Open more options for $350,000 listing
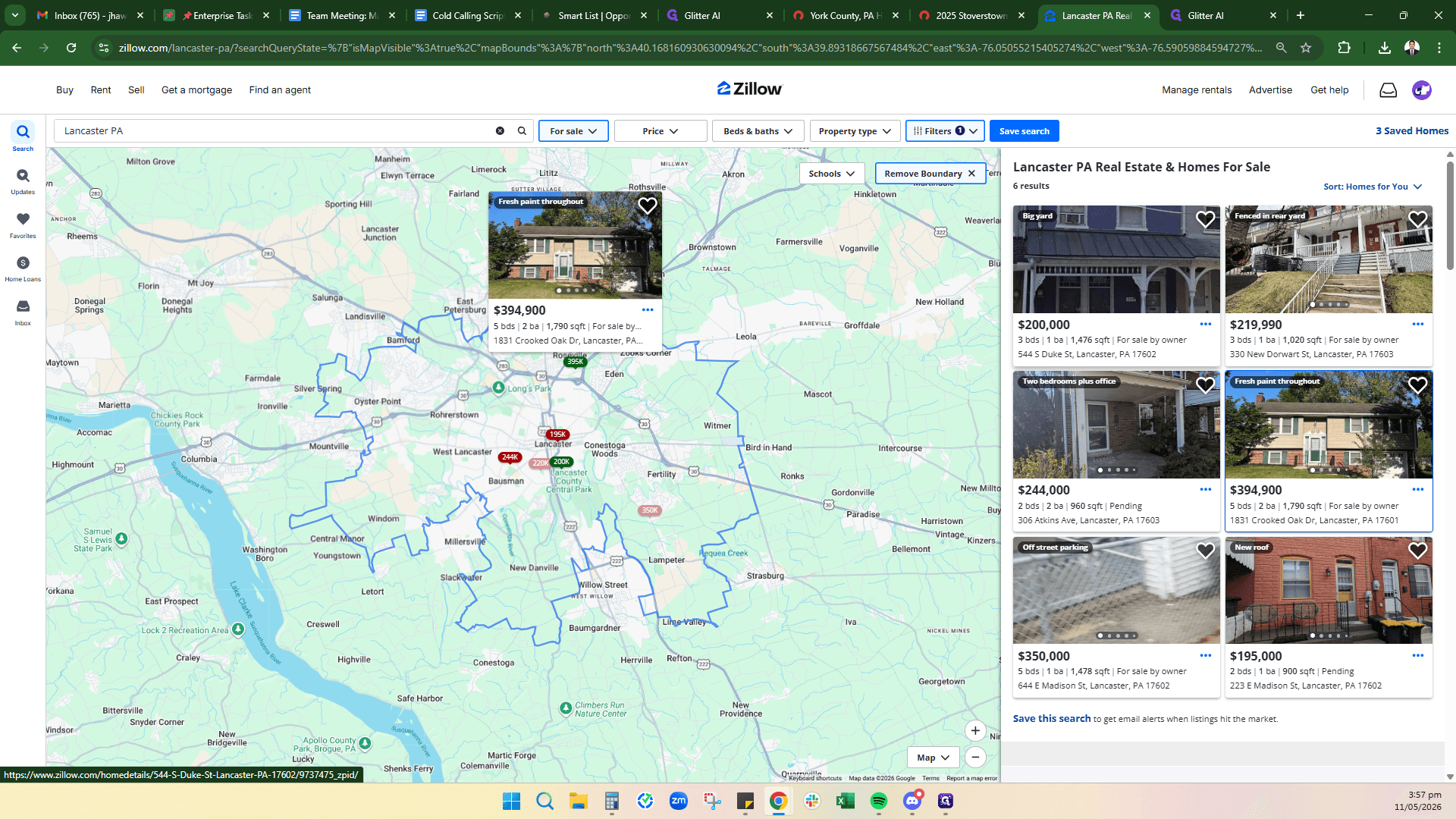 coord(1206,656)
